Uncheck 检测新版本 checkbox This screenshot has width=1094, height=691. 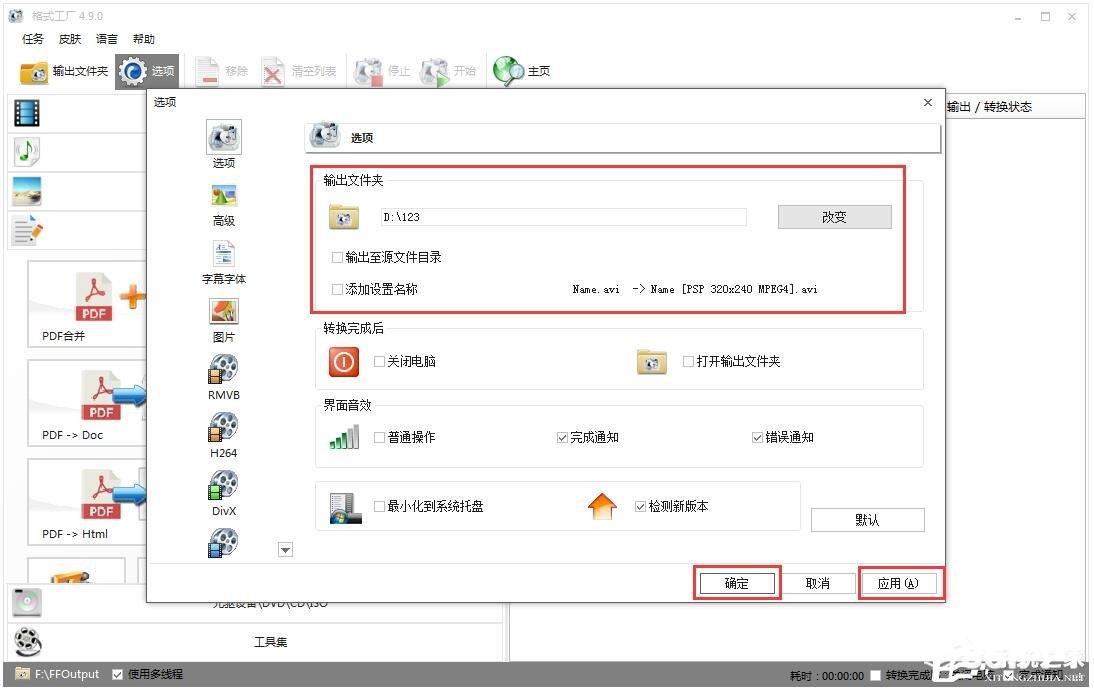click(x=640, y=507)
